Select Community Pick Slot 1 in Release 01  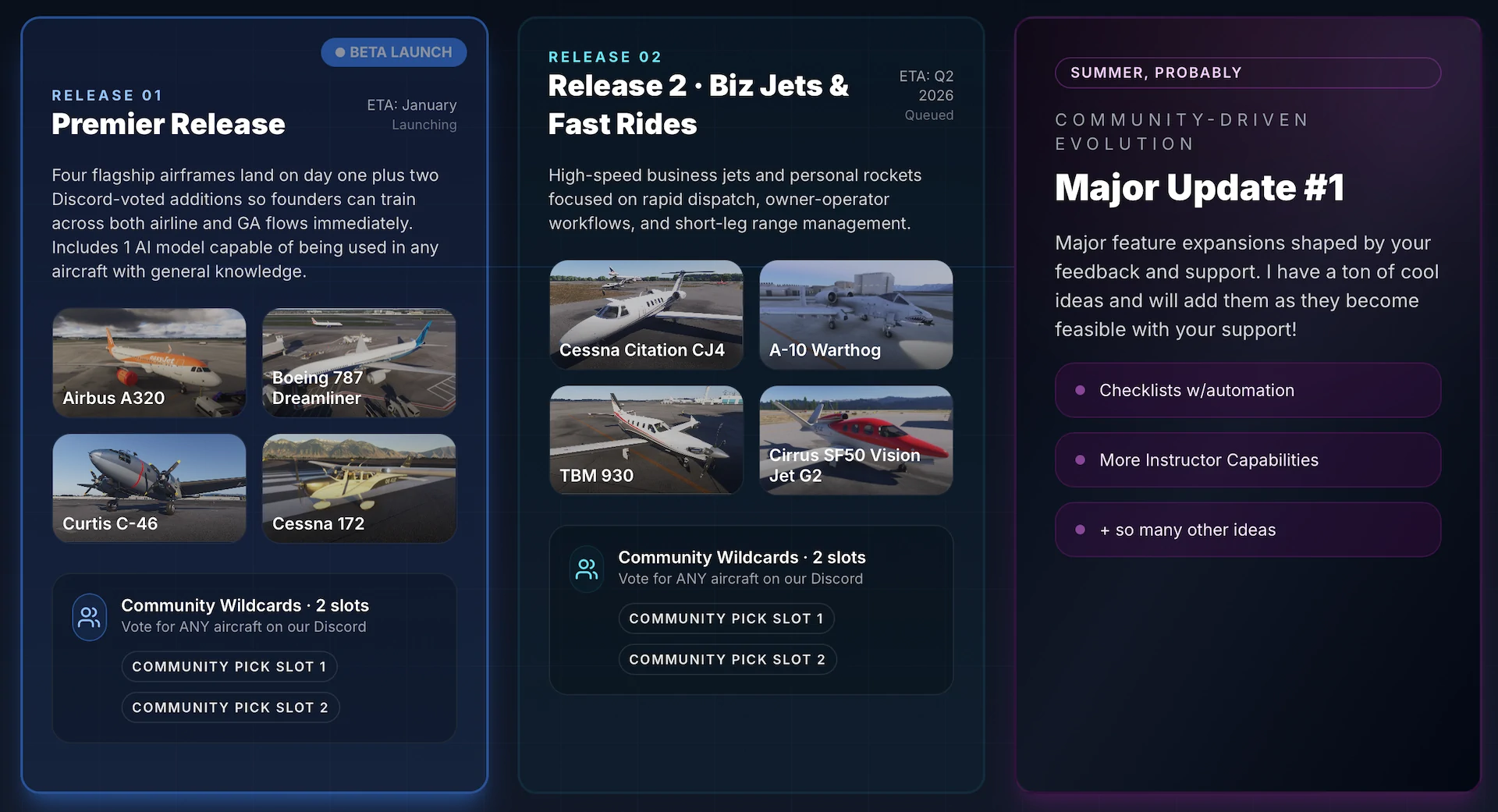229,667
